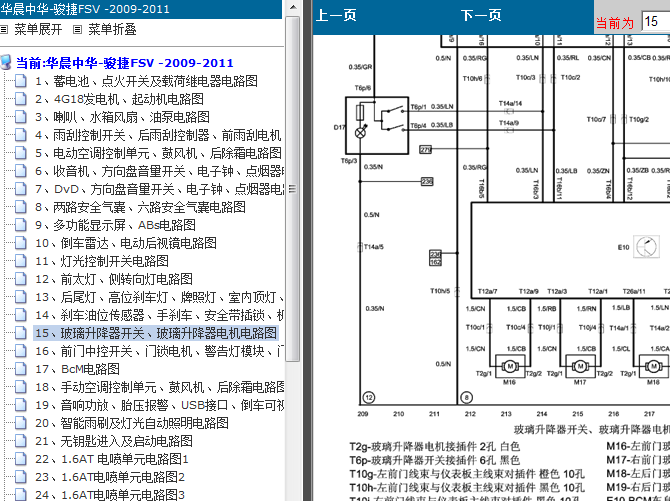Click page icon of item 20 智能雨刷
Screen dimensions: 670x501
(21, 422)
